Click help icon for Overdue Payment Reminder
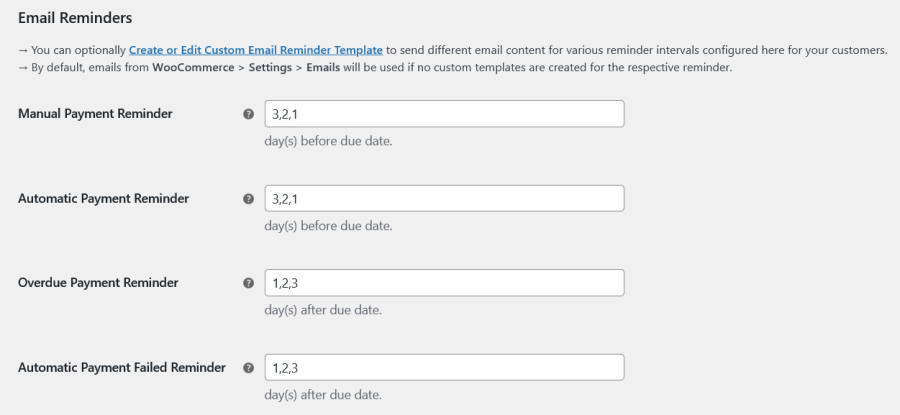Image resolution: width=900 pixels, height=415 pixels. tap(249, 283)
